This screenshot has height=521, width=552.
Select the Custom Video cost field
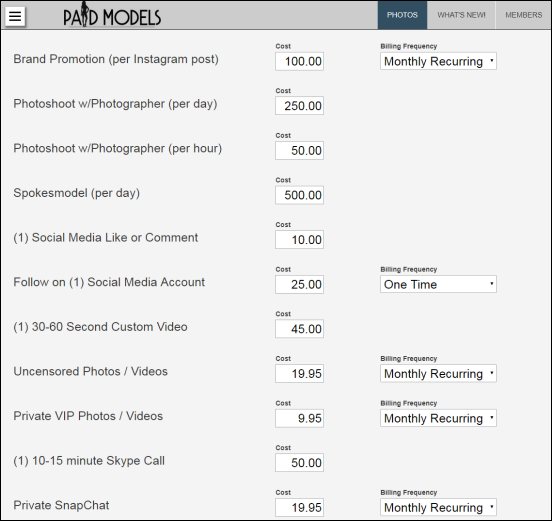299,329
